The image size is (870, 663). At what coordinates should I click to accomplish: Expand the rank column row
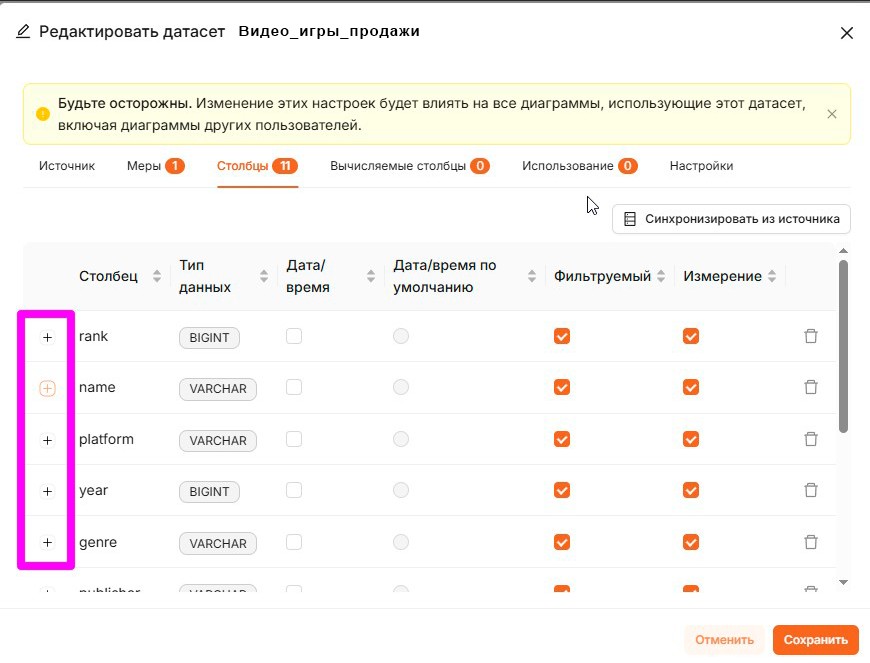point(47,338)
